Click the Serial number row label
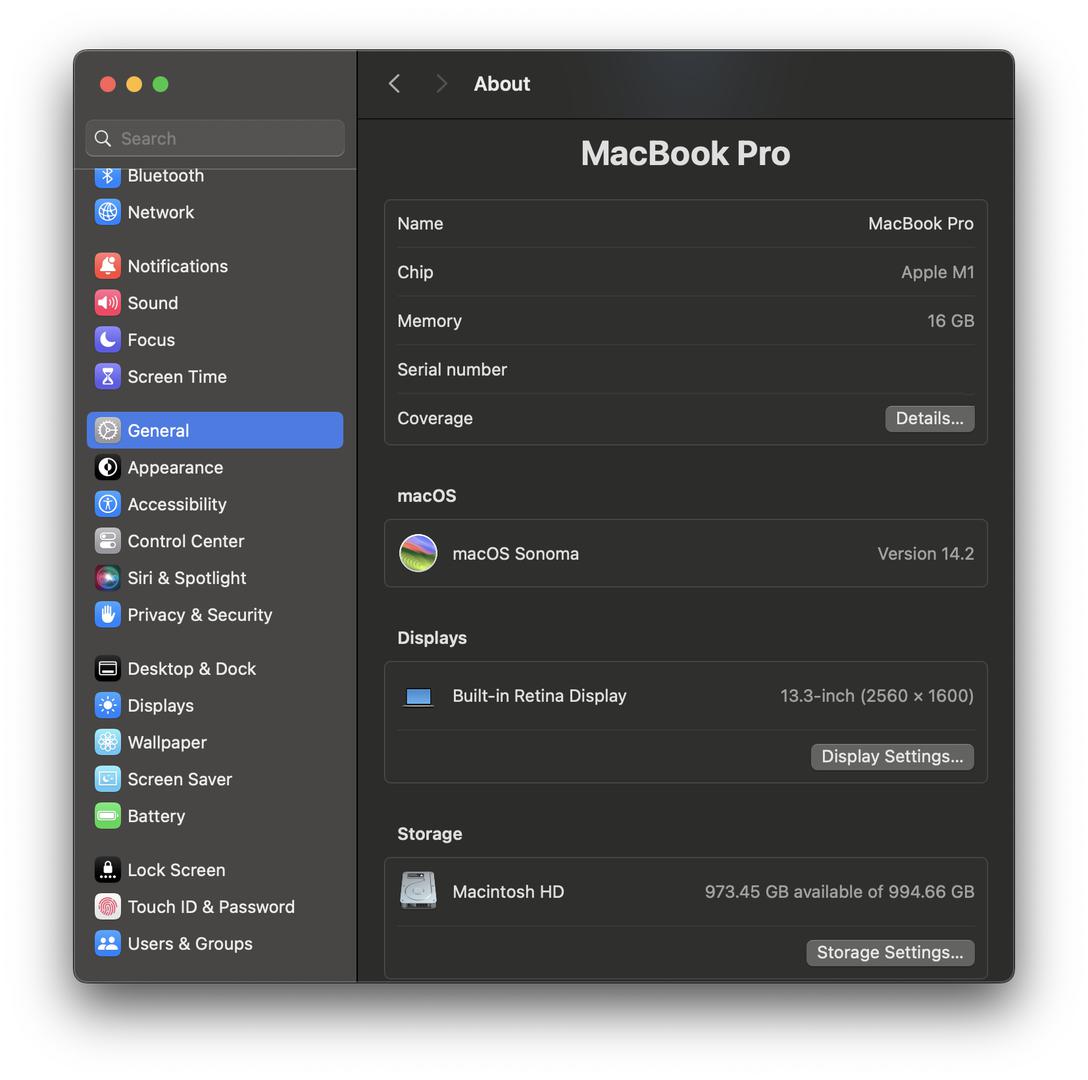The width and height of the screenshot is (1088, 1080). [x=452, y=369]
